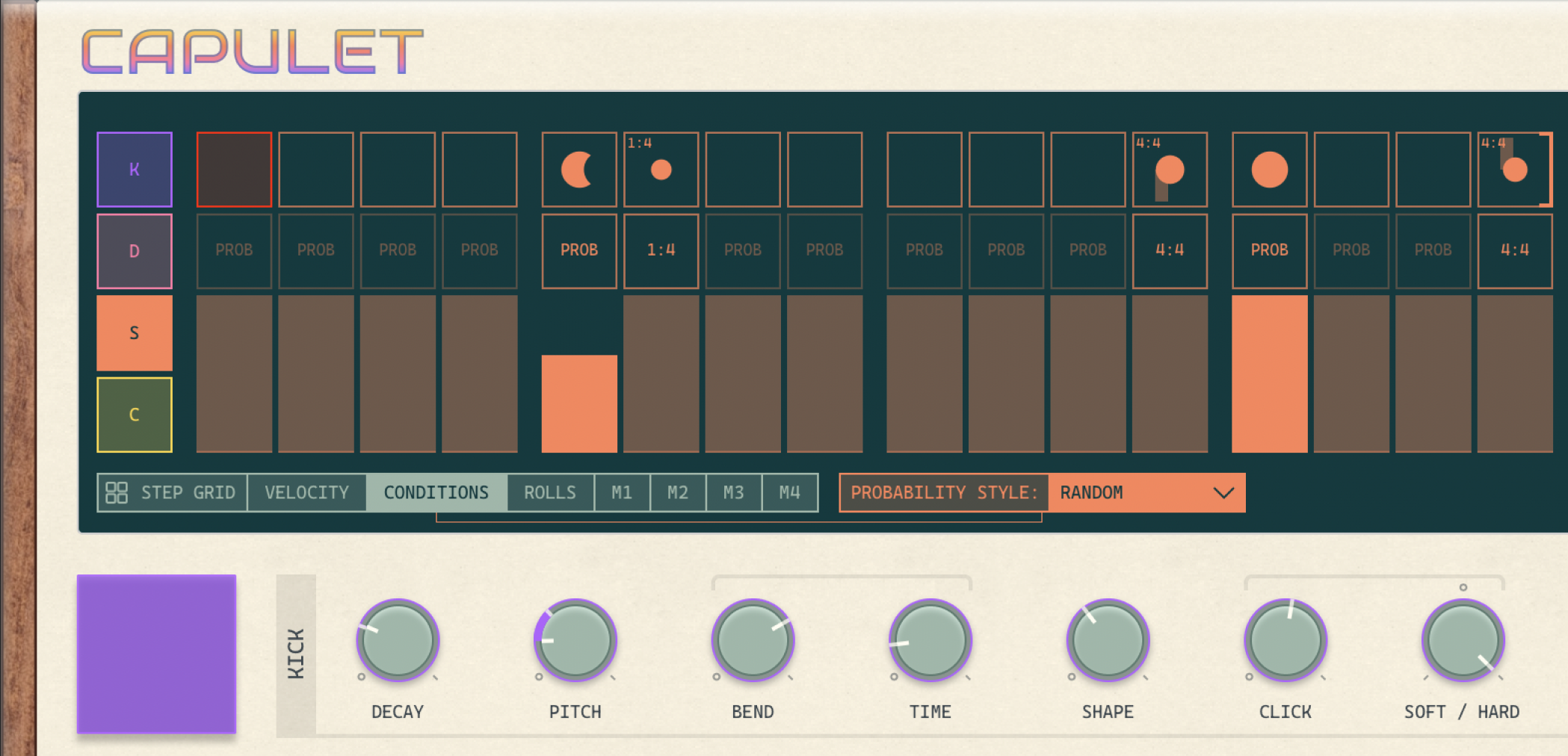Select the D track button

pyautogui.click(x=135, y=251)
